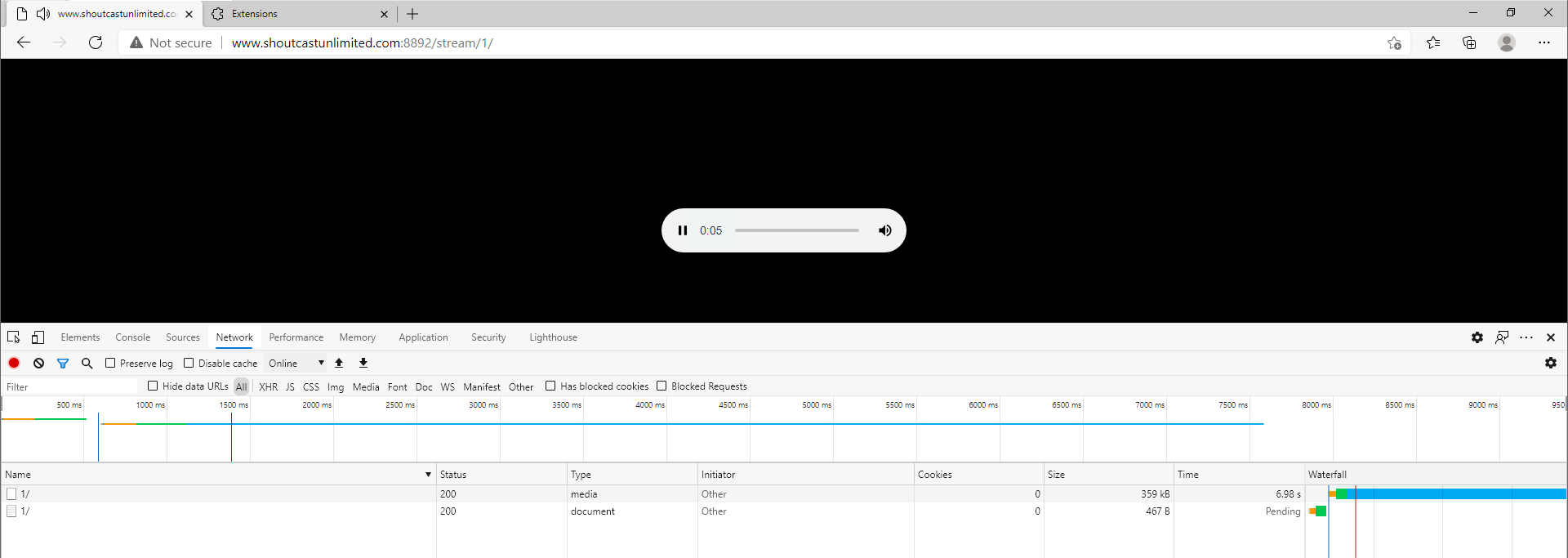The height and width of the screenshot is (558, 1568).
Task: Open a new browser tab
Action: click(412, 14)
